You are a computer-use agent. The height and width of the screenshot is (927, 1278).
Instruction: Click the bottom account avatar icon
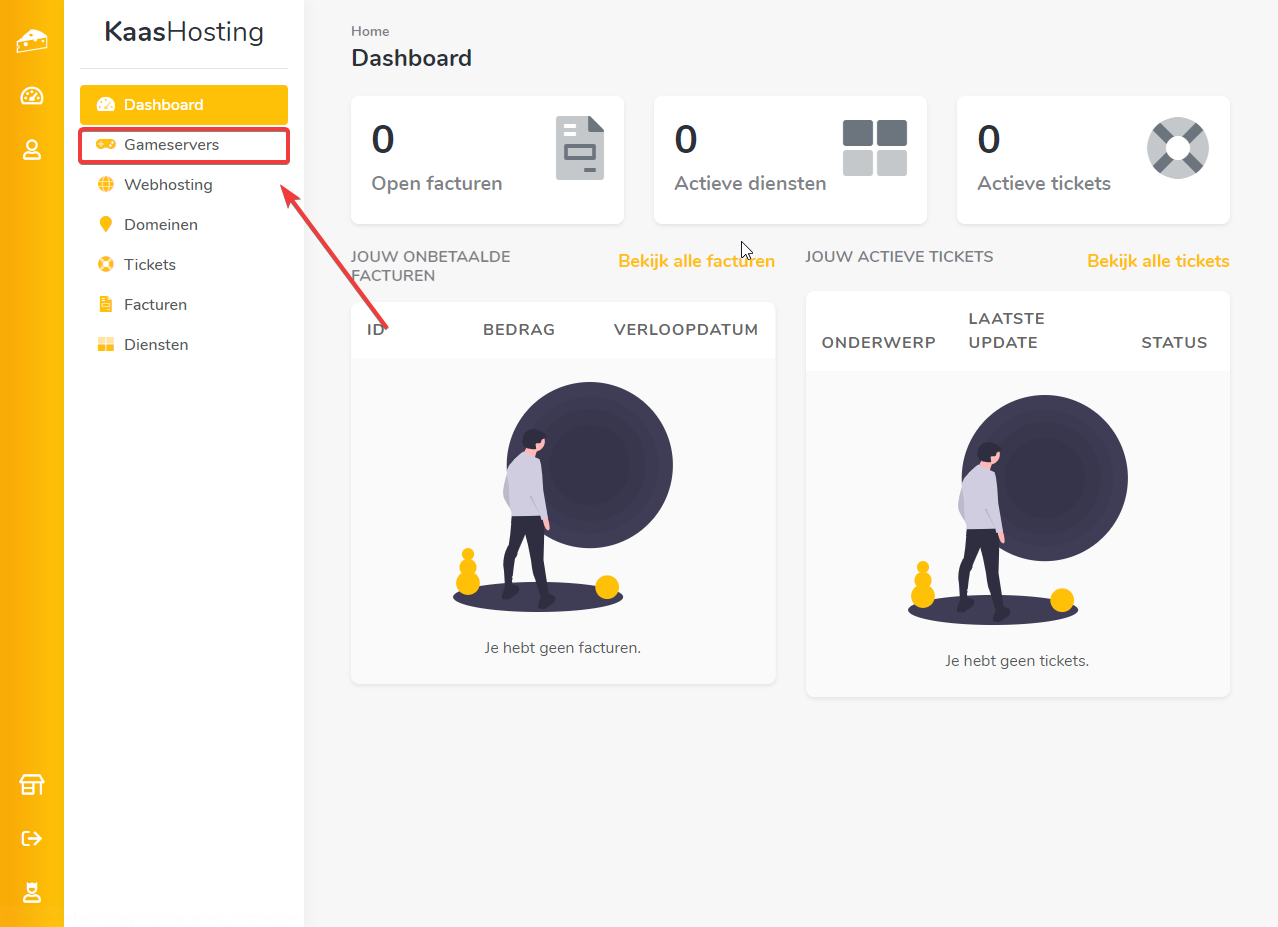click(32, 892)
